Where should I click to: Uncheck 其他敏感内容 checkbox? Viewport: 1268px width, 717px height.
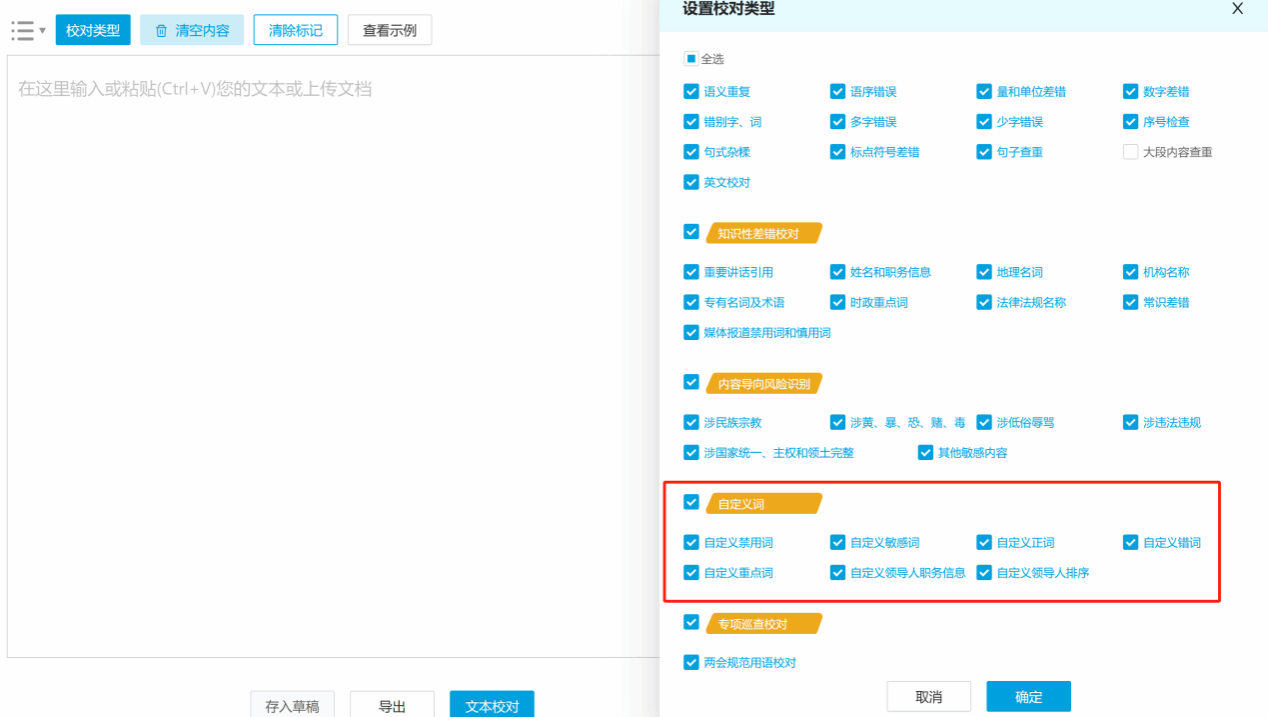(x=925, y=452)
